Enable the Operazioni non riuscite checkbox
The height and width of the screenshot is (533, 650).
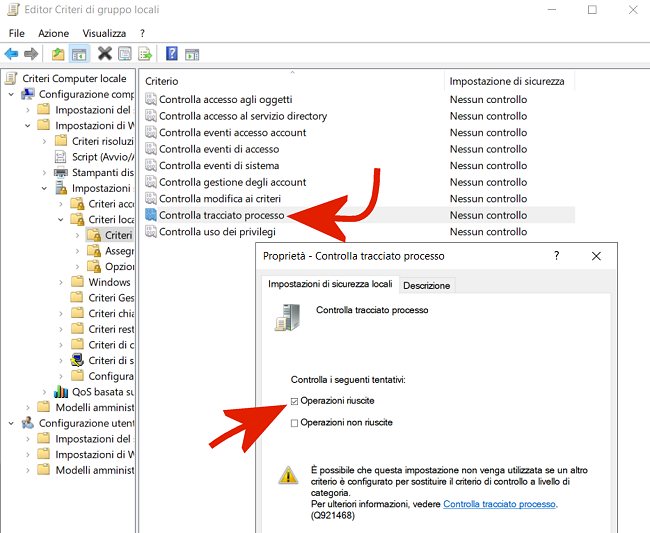pos(294,423)
